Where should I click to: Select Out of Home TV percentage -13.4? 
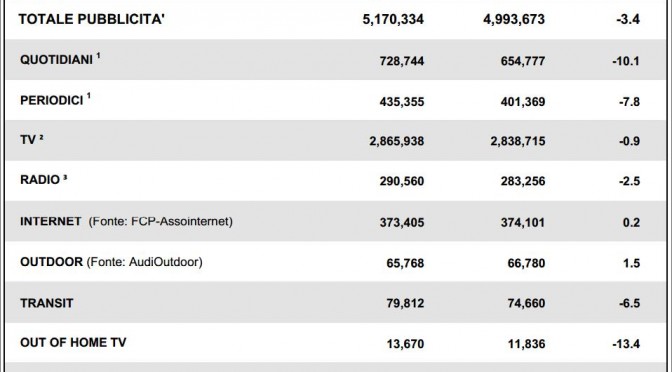click(626, 344)
